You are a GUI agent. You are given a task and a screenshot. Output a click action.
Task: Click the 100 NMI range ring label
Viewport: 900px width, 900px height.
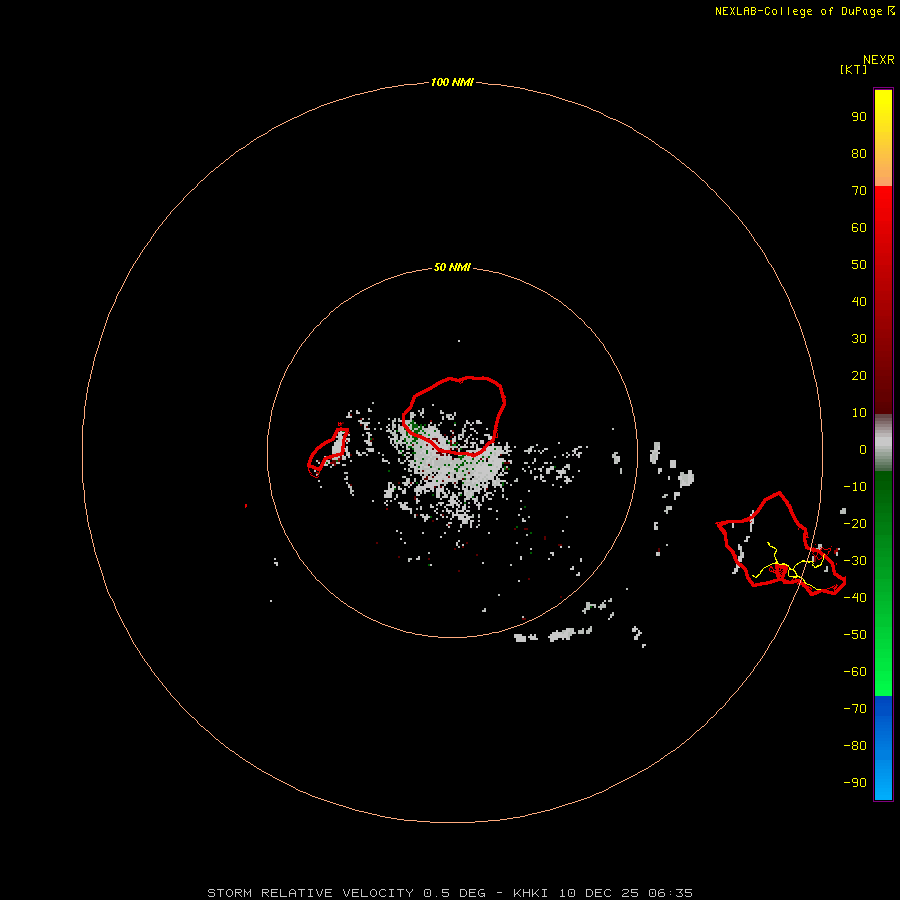pos(452,82)
